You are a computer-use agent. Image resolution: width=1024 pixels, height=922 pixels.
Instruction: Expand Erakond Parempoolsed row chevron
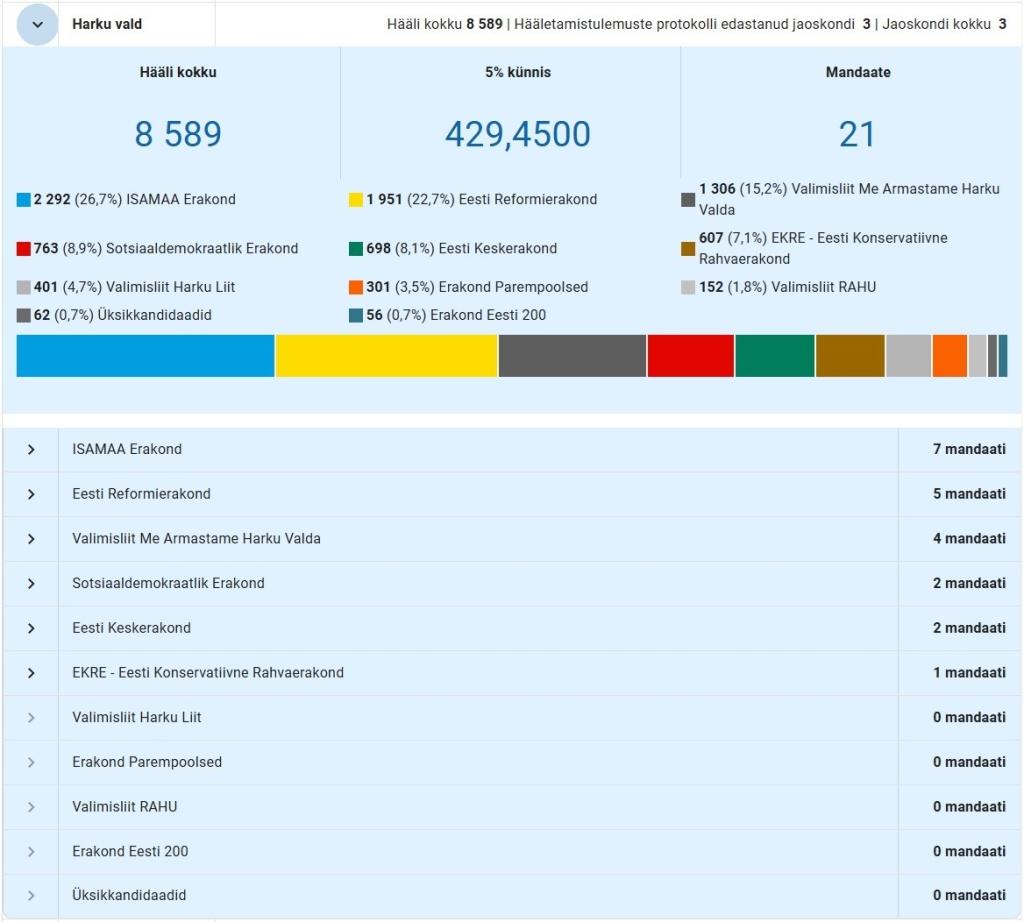click(31, 762)
